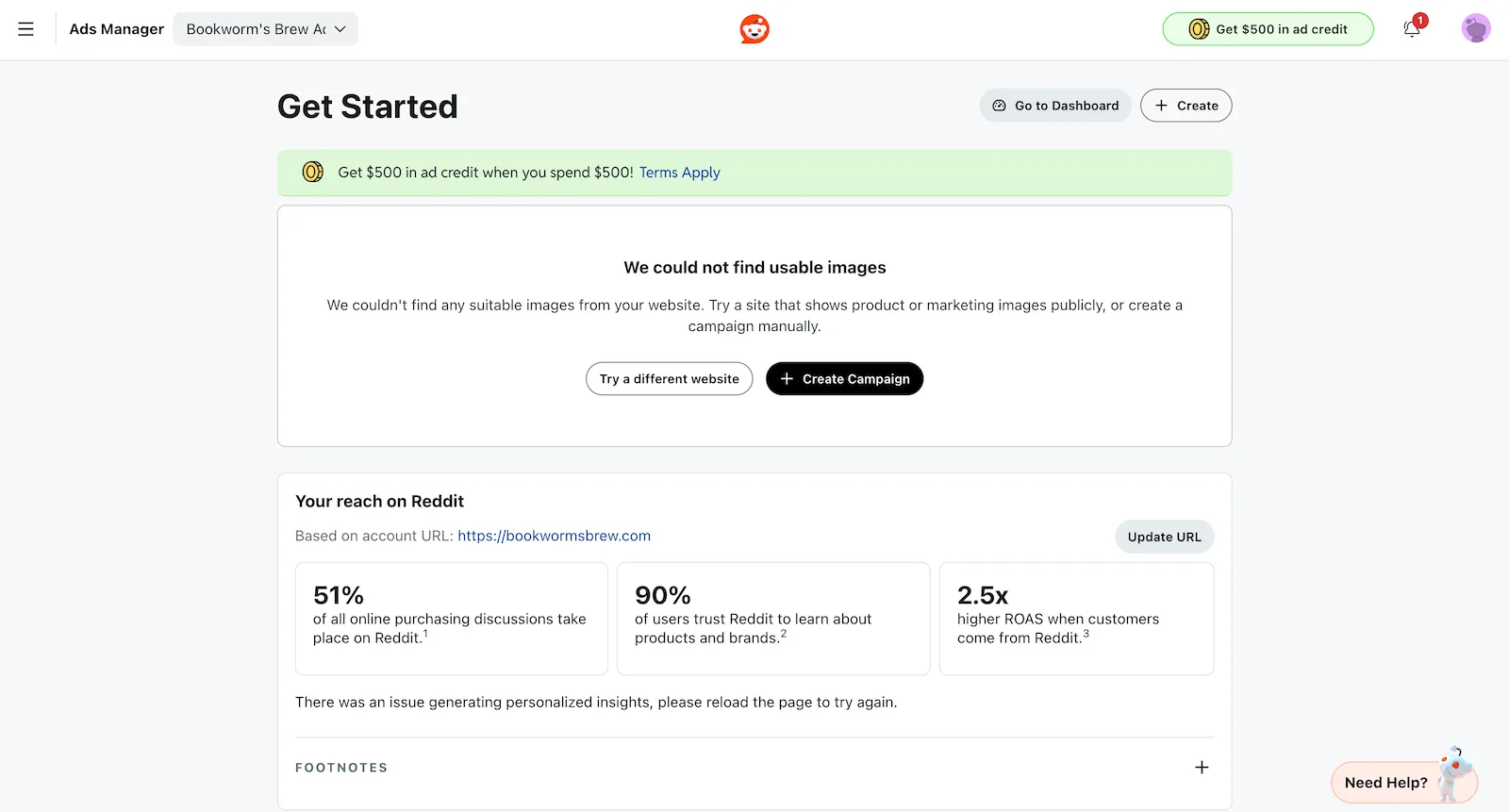Click the Create Campaign button
Viewport: 1509px width, 812px height.
click(x=844, y=379)
